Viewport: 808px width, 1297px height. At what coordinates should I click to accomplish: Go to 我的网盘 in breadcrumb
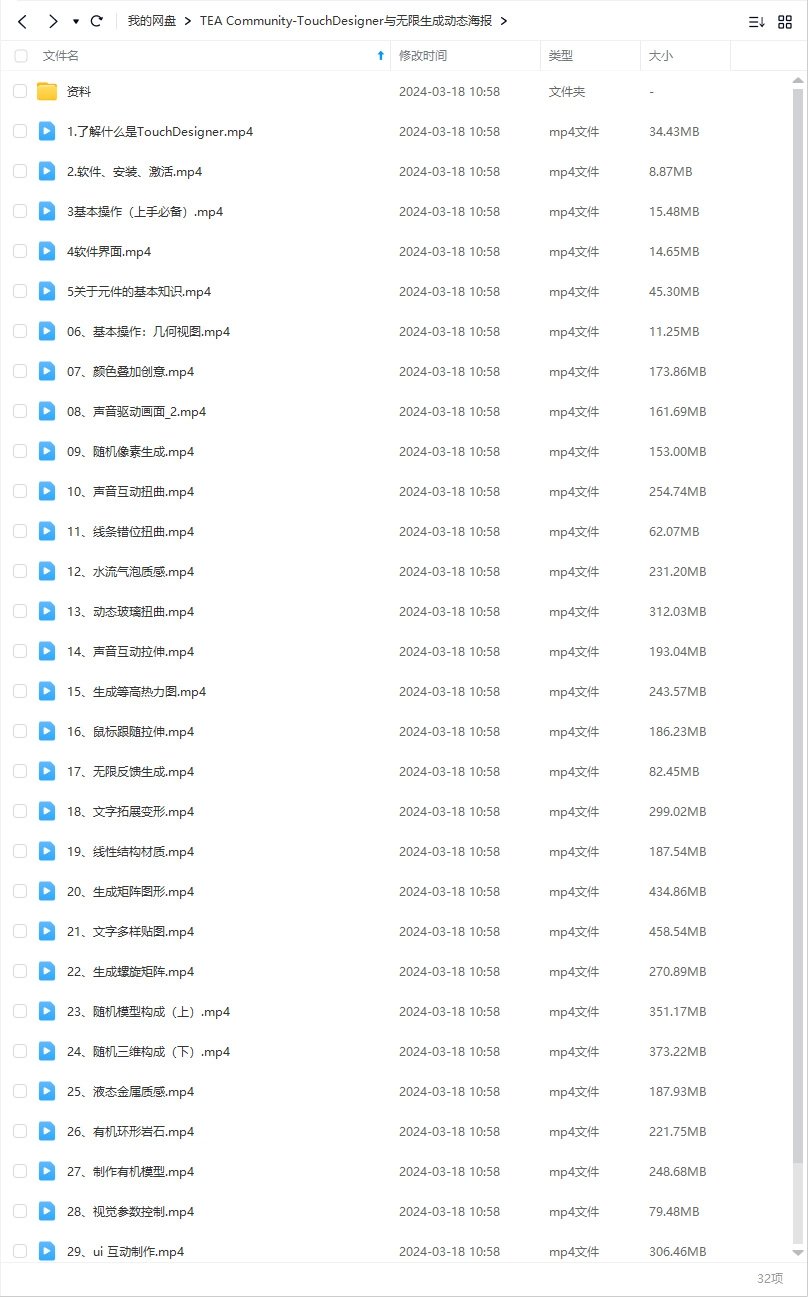point(152,21)
